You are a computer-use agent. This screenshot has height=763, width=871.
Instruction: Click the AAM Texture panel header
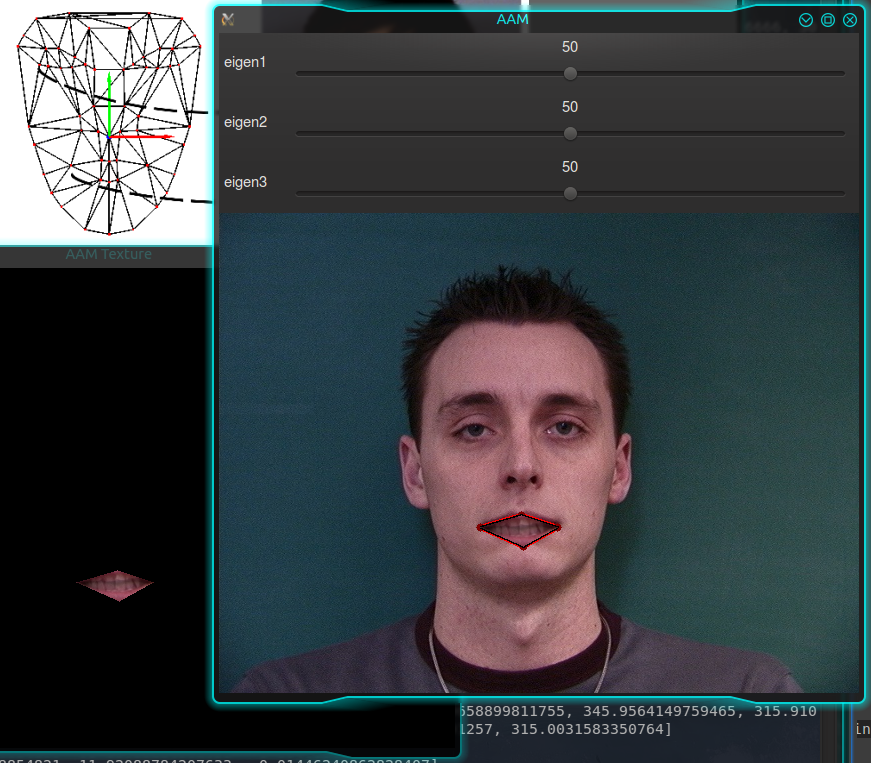click(x=109, y=254)
